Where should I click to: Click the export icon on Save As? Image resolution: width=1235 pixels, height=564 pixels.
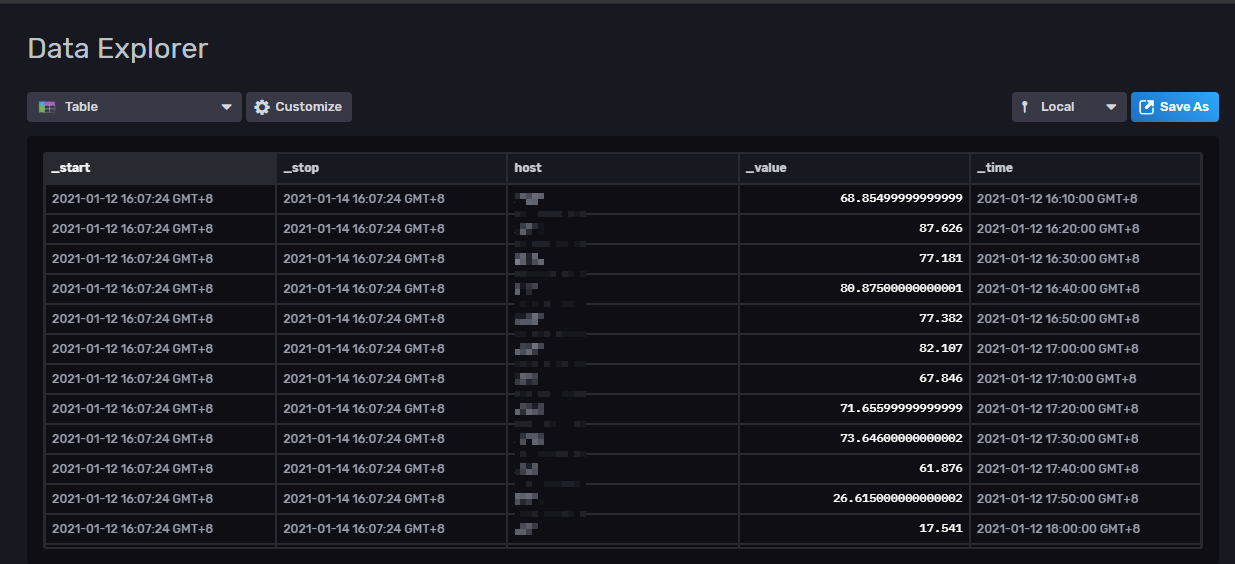[1147, 107]
